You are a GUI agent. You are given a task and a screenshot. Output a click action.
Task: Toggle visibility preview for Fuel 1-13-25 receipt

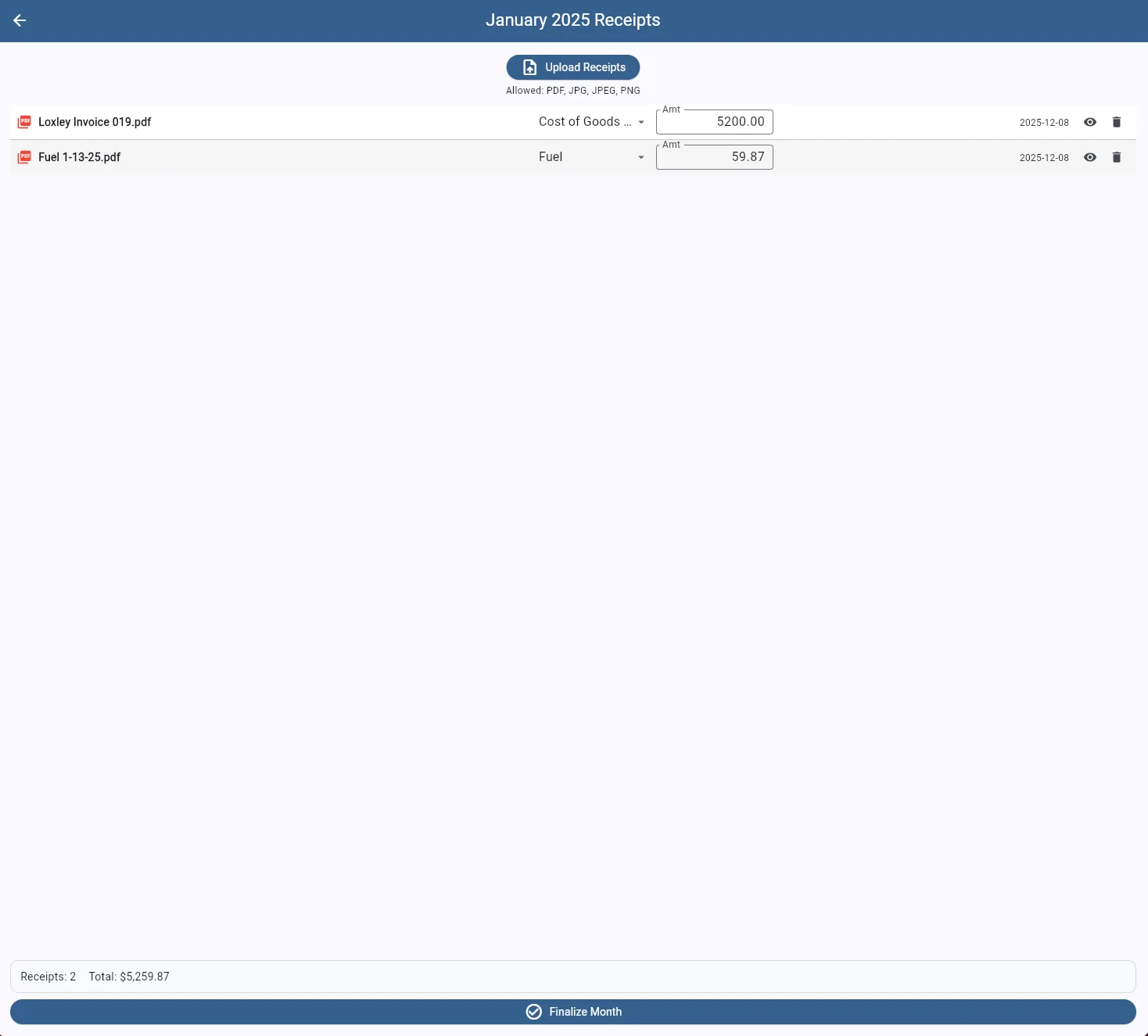click(1090, 157)
